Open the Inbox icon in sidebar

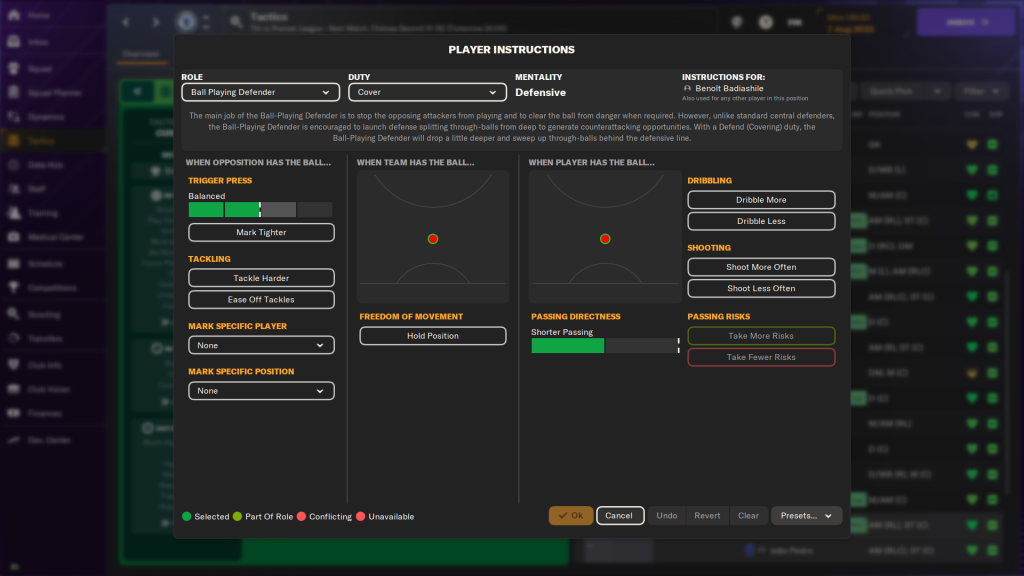click(x=15, y=42)
